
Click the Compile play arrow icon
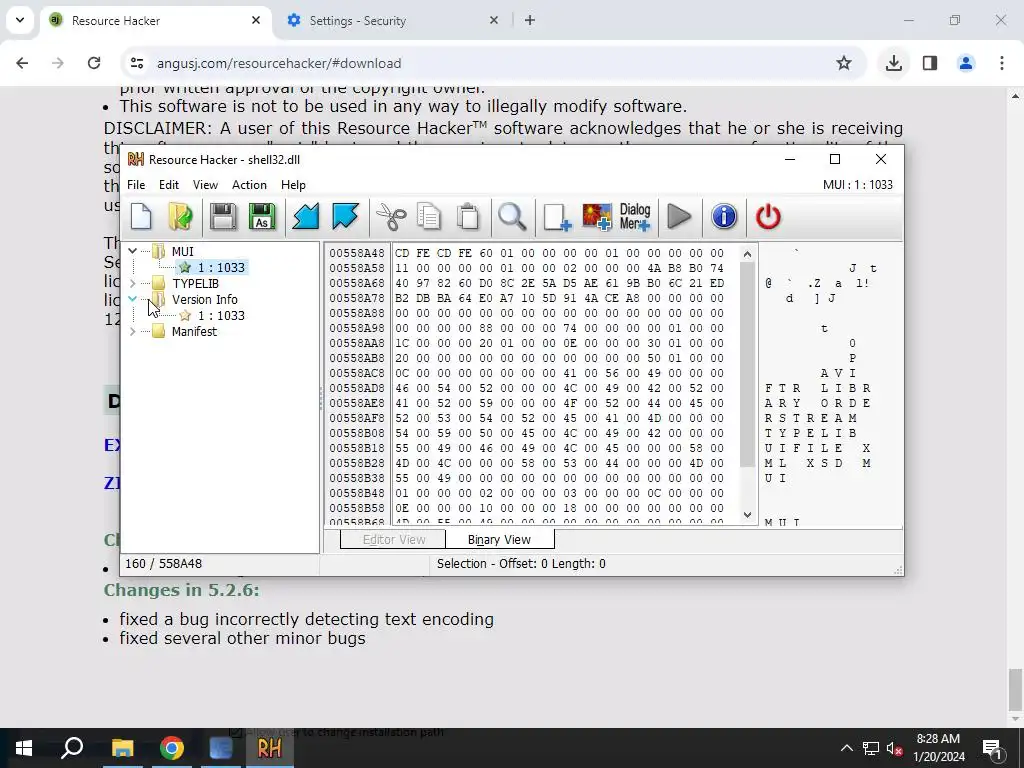[679, 216]
